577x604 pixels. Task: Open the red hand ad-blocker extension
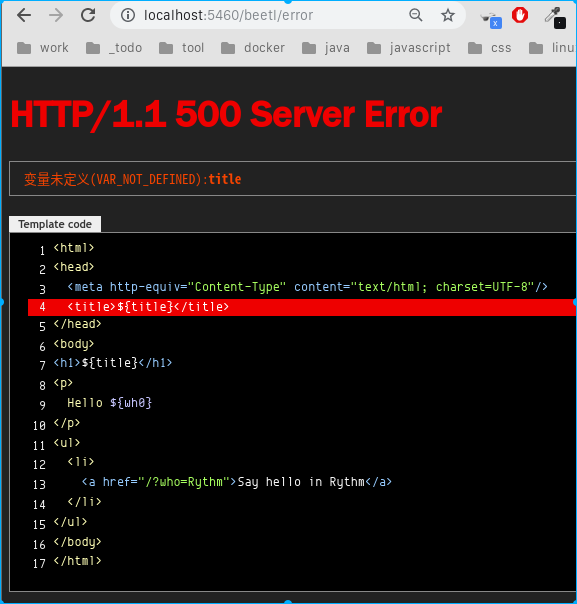click(520, 15)
